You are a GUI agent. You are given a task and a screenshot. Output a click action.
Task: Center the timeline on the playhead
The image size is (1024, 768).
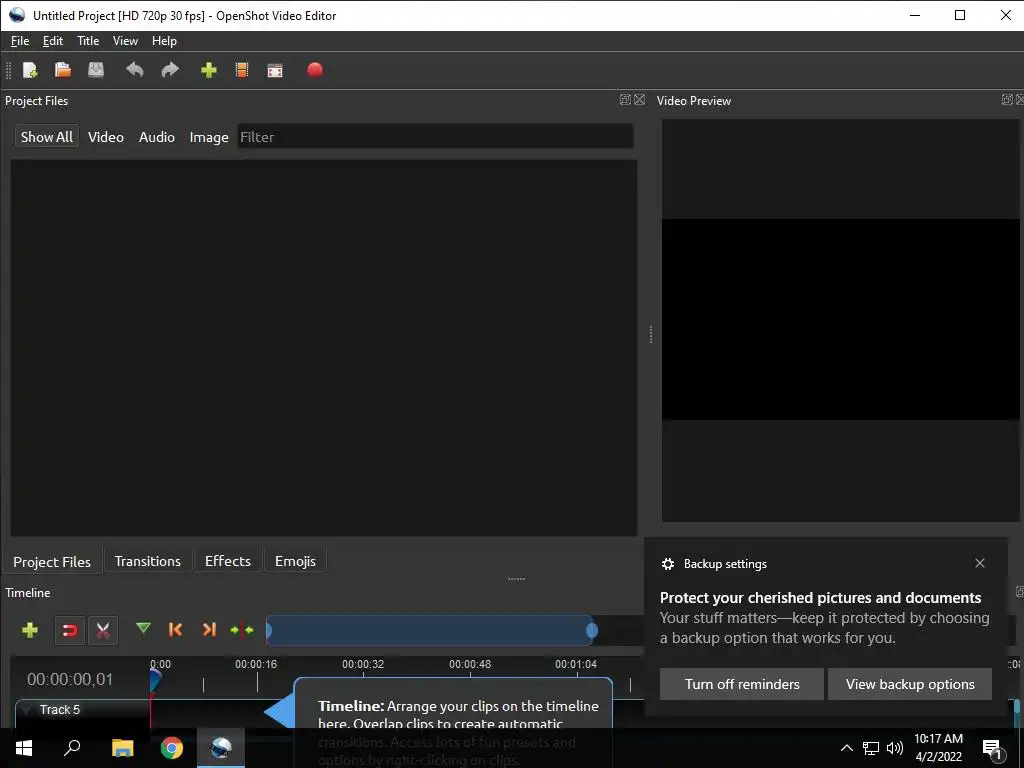[242, 630]
